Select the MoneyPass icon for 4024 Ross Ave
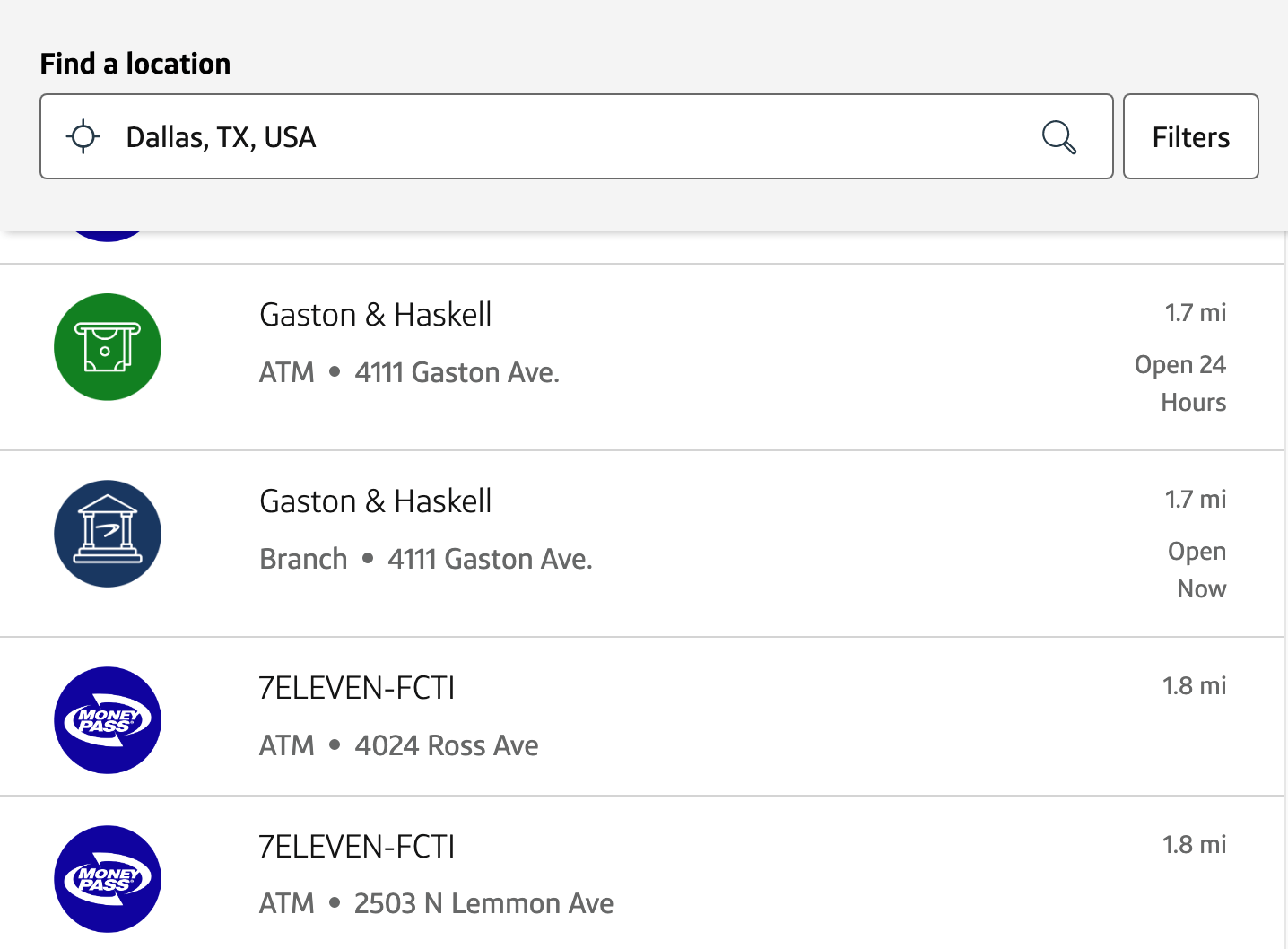Viewport: 1288px width, 949px height. click(x=107, y=719)
